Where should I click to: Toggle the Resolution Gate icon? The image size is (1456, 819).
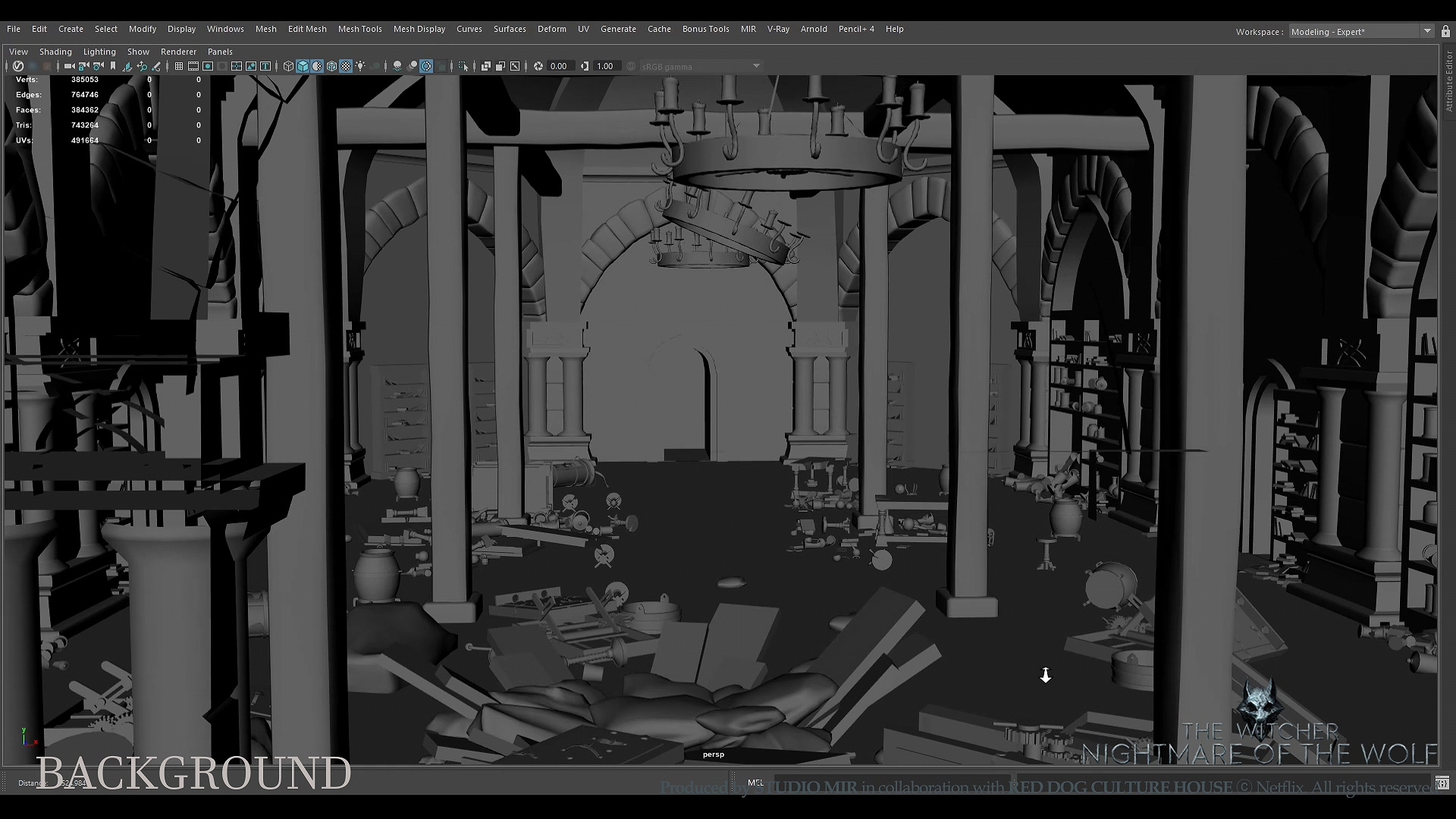(208, 66)
